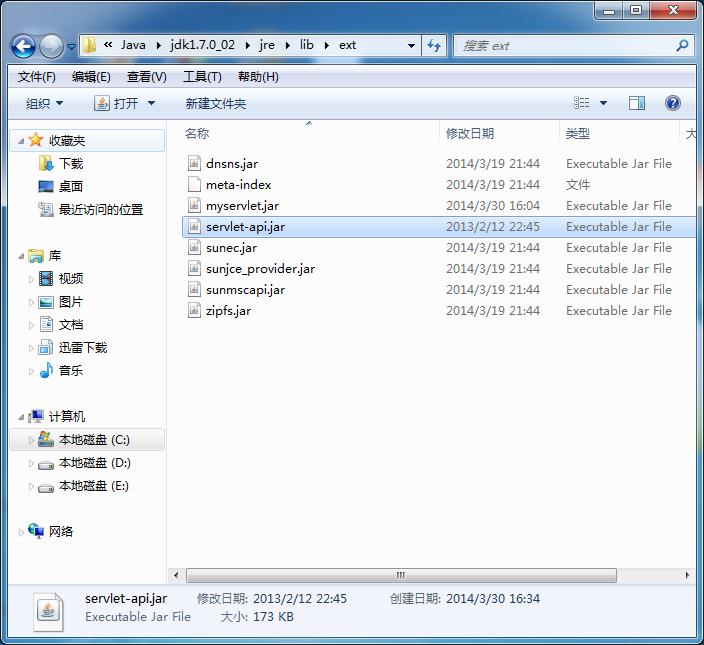Click the 2014/3/30 16:04 date of myservlet.jar
Screen dimensions: 704x645
(493, 206)
